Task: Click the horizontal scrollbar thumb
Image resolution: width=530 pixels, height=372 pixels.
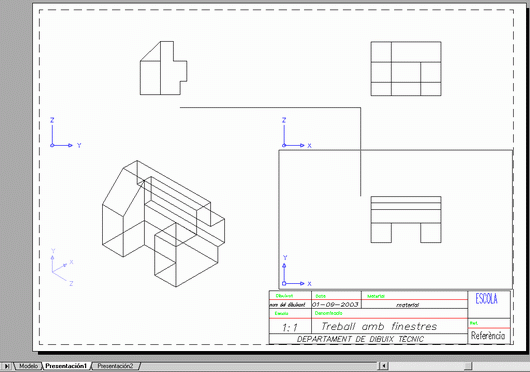Action: (468, 366)
